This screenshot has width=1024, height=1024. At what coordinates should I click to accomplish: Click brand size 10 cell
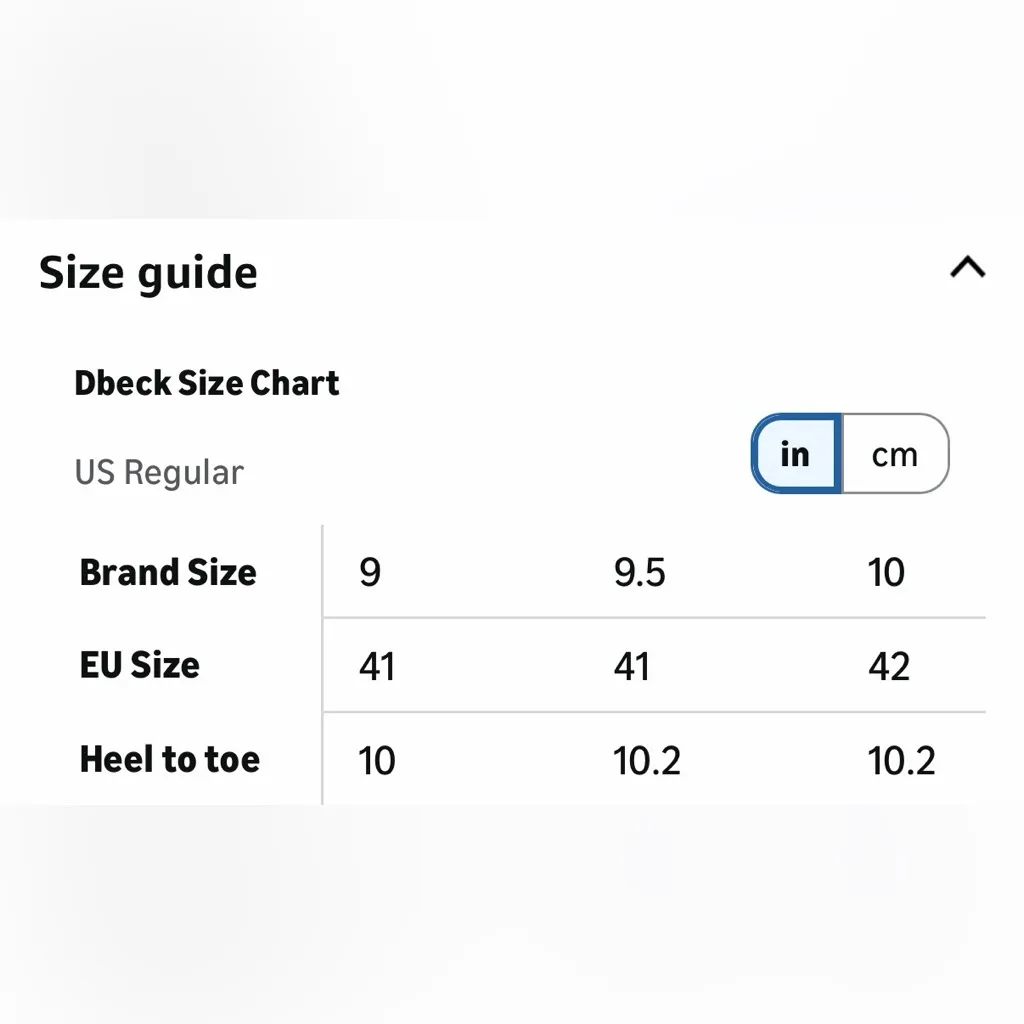[886, 573]
